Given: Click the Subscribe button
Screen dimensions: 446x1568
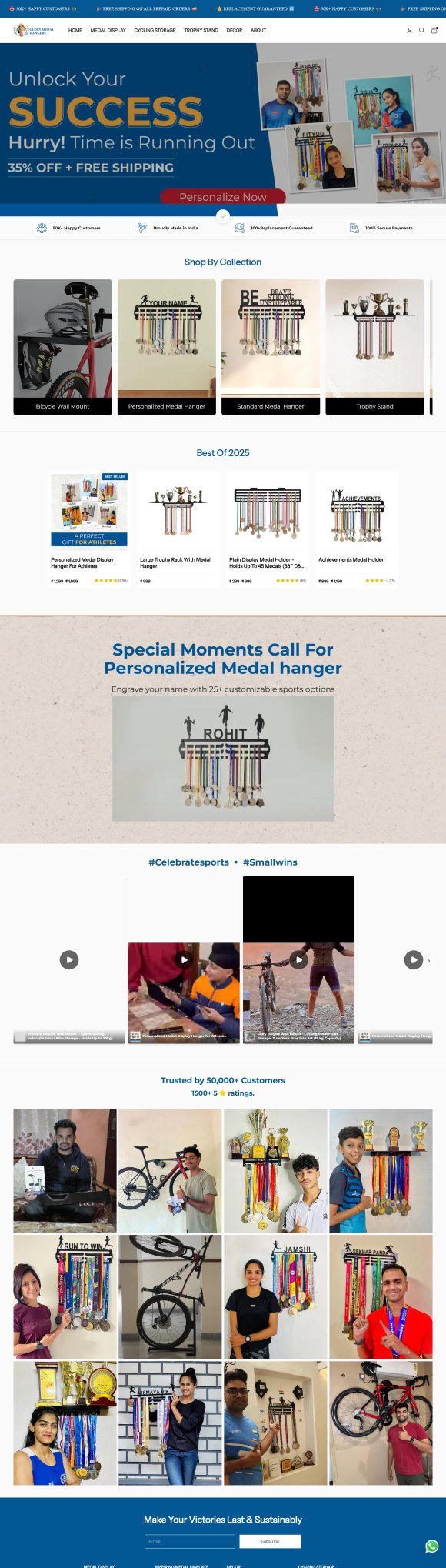Looking at the screenshot, I should point(270,1541).
